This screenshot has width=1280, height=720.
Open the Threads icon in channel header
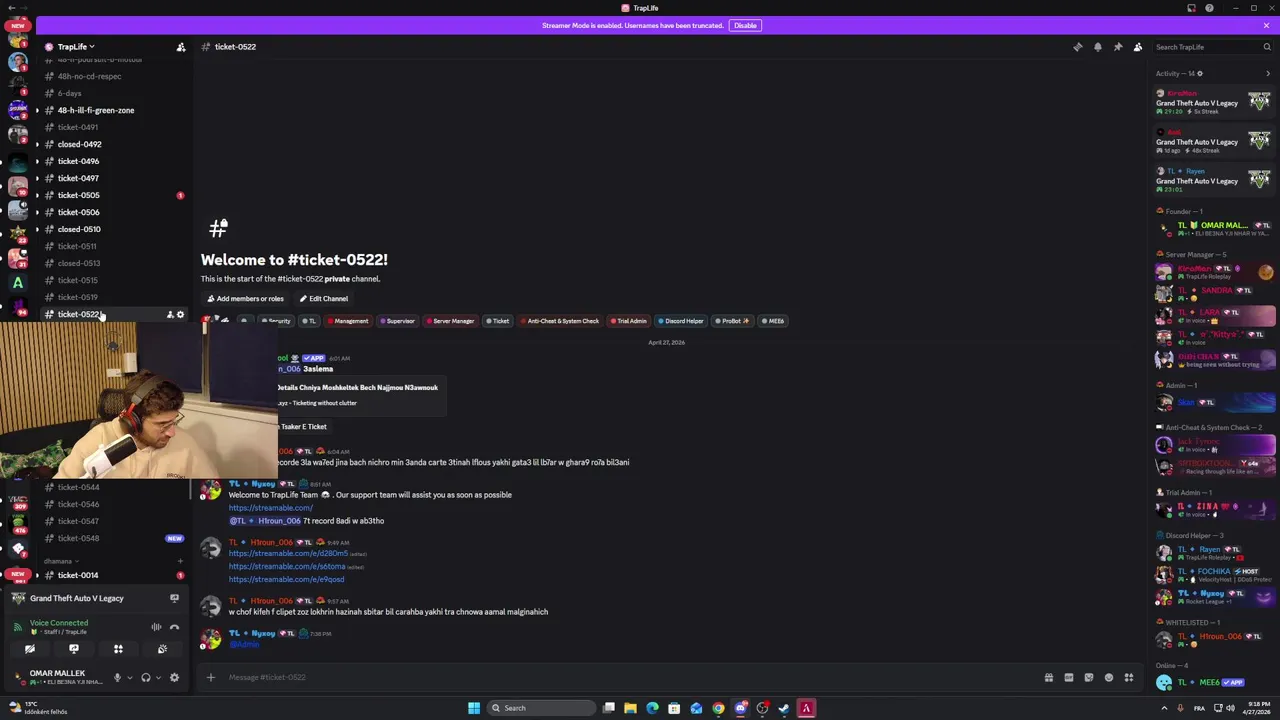tap(1077, 47)
